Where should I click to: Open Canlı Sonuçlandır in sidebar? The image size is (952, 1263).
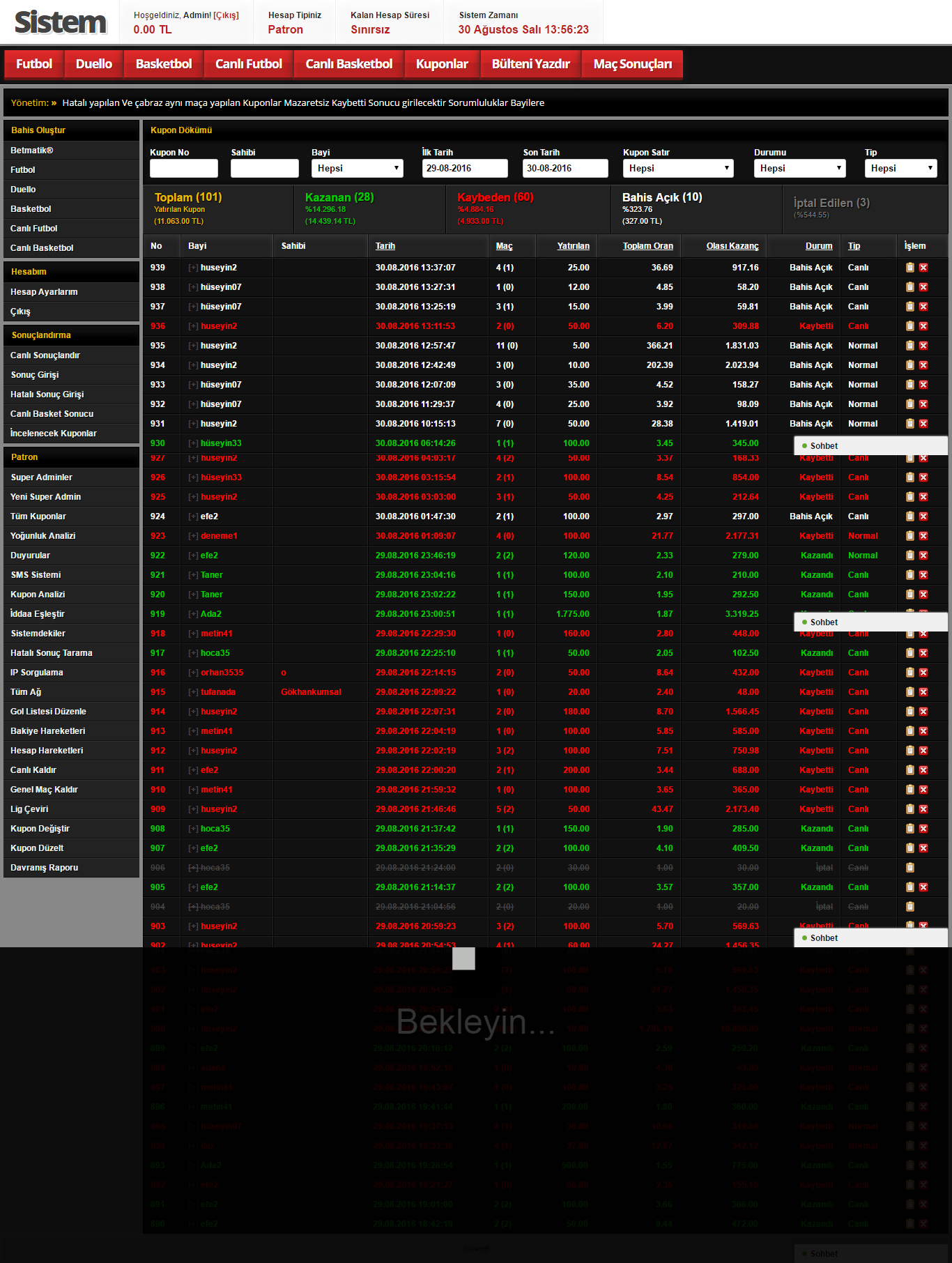71,355
